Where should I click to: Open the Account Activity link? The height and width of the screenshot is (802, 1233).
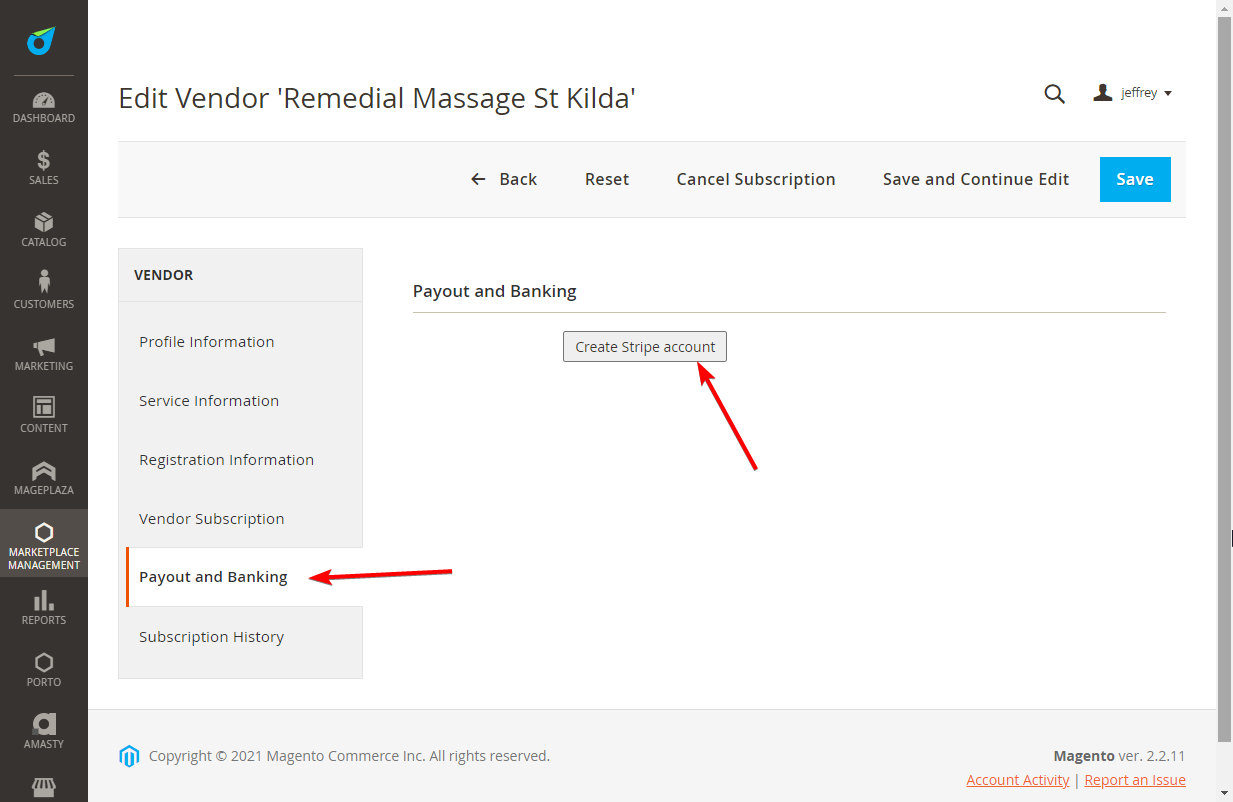[x=1018, y=780]
